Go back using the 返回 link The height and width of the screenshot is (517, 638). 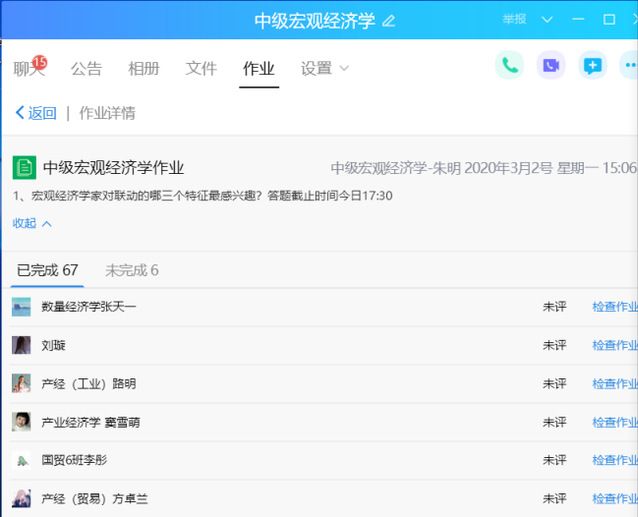(36, 113)
